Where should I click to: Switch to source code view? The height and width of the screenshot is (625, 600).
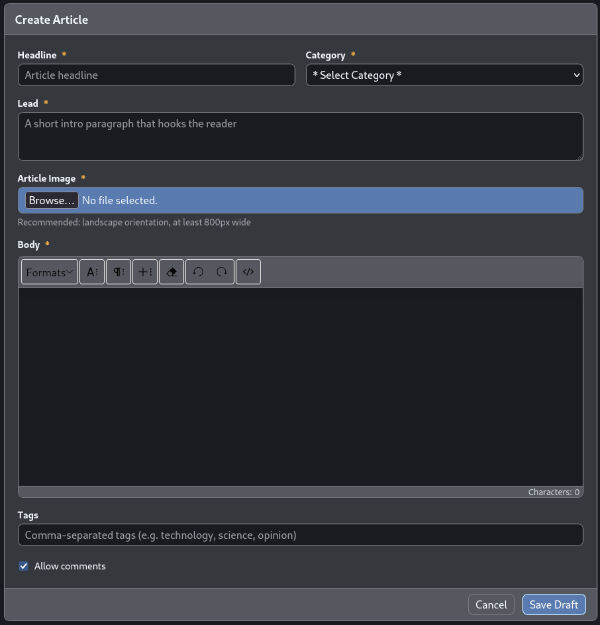point(248,272)
